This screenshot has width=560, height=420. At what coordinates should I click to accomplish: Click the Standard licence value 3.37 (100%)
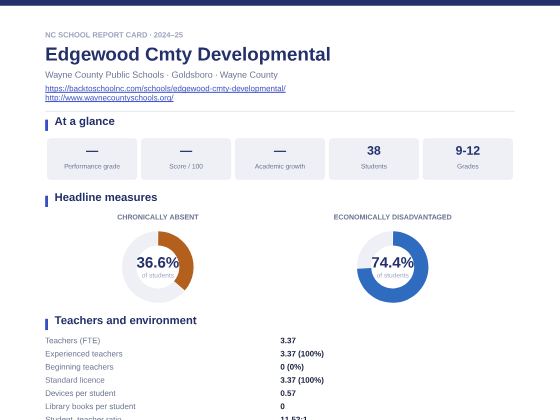point(302,380)
